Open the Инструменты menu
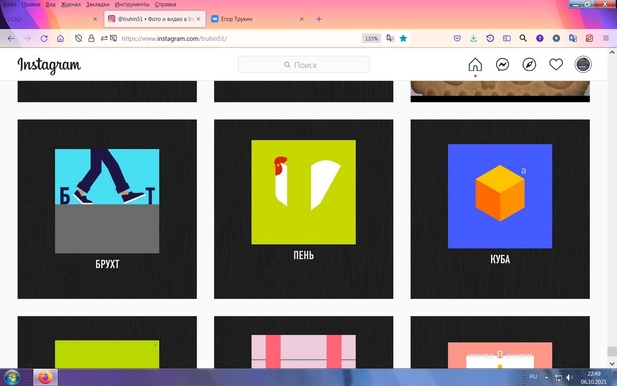Image resolution: width=617 pixels, height=386 pixels. (132, 4)
